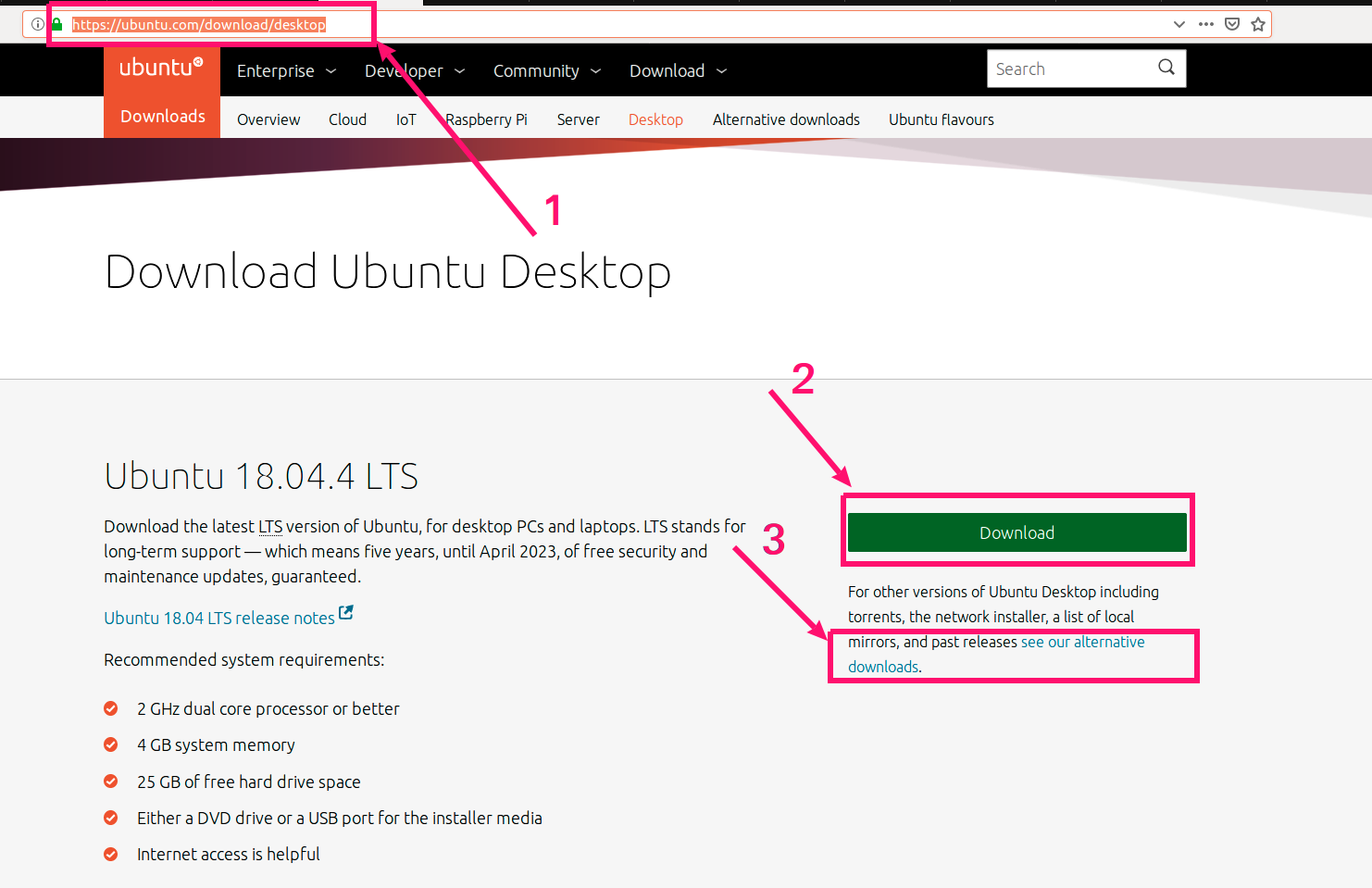Click the '4 GB system memory' requirement
Screen dimensions: 1372x888
tap(216, 745)
